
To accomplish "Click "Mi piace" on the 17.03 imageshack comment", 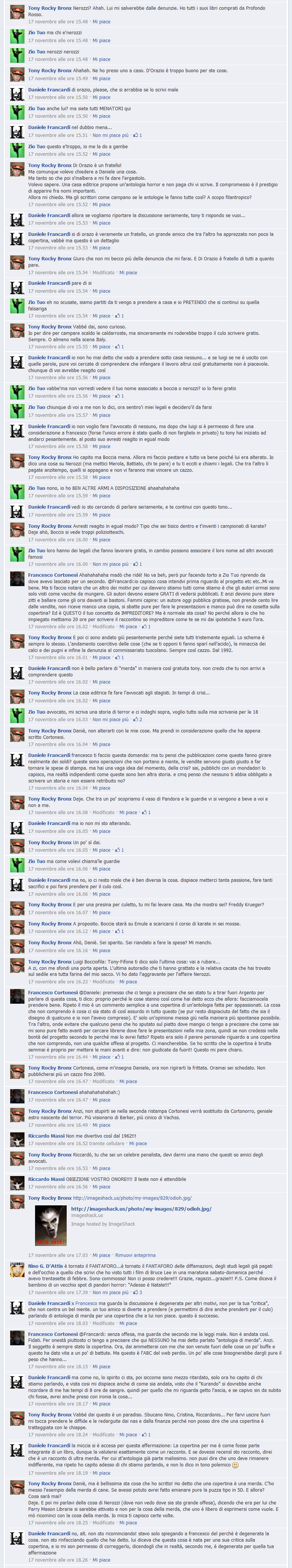I will [x=102, y=1255].
